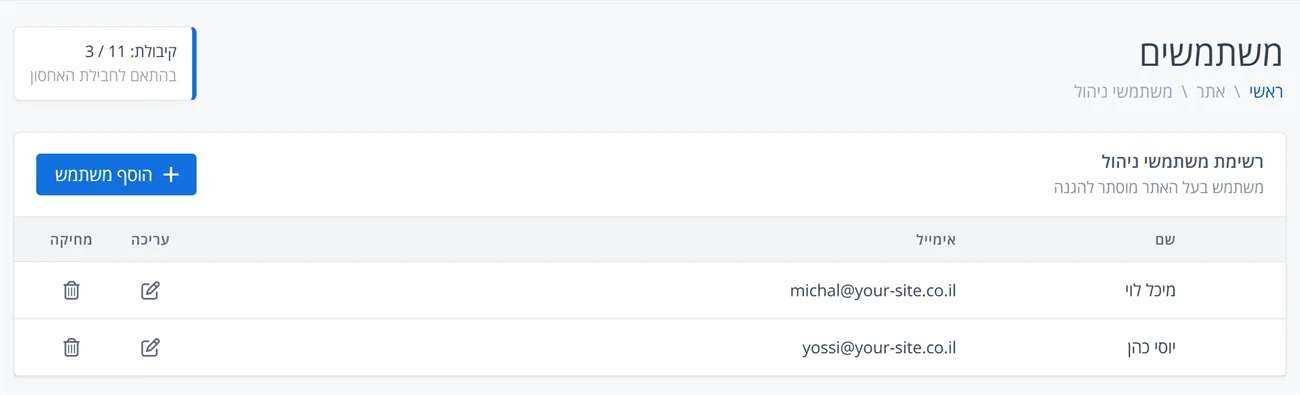The width and height of the screenshot is (1300, 395).
Task: Click the משתמשי ניהול breadcrumb
Action: (1122, 92)
